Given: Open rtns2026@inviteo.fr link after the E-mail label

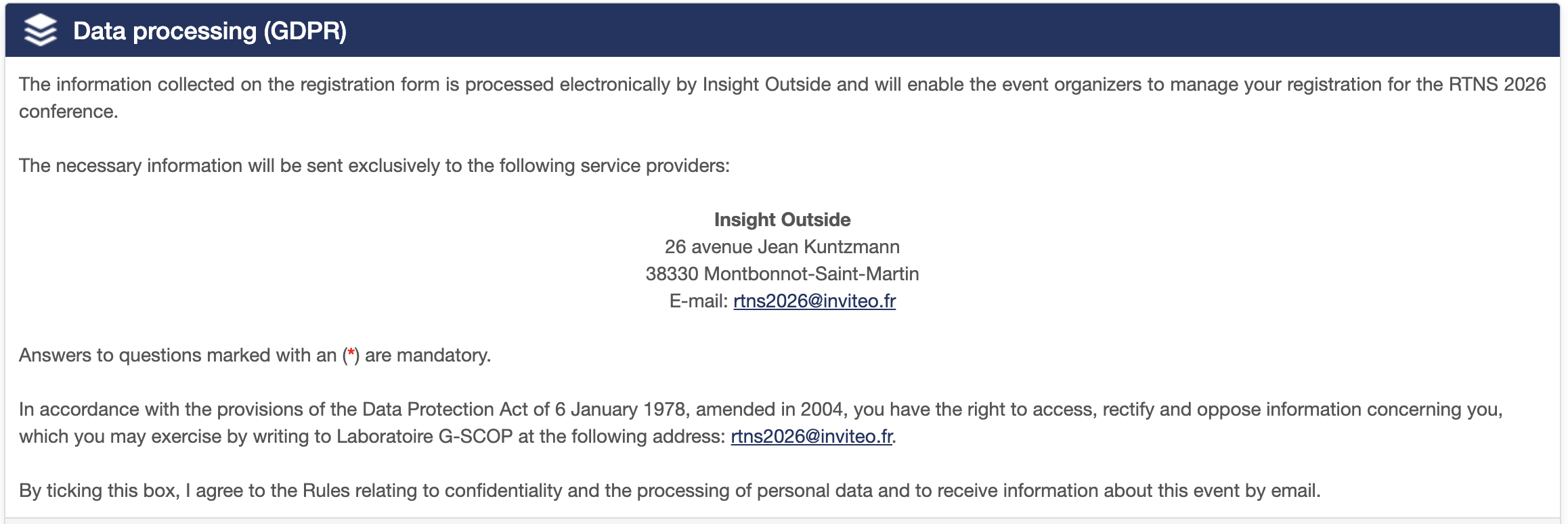Looking at the screenshot, I should (x=814, y=301).
